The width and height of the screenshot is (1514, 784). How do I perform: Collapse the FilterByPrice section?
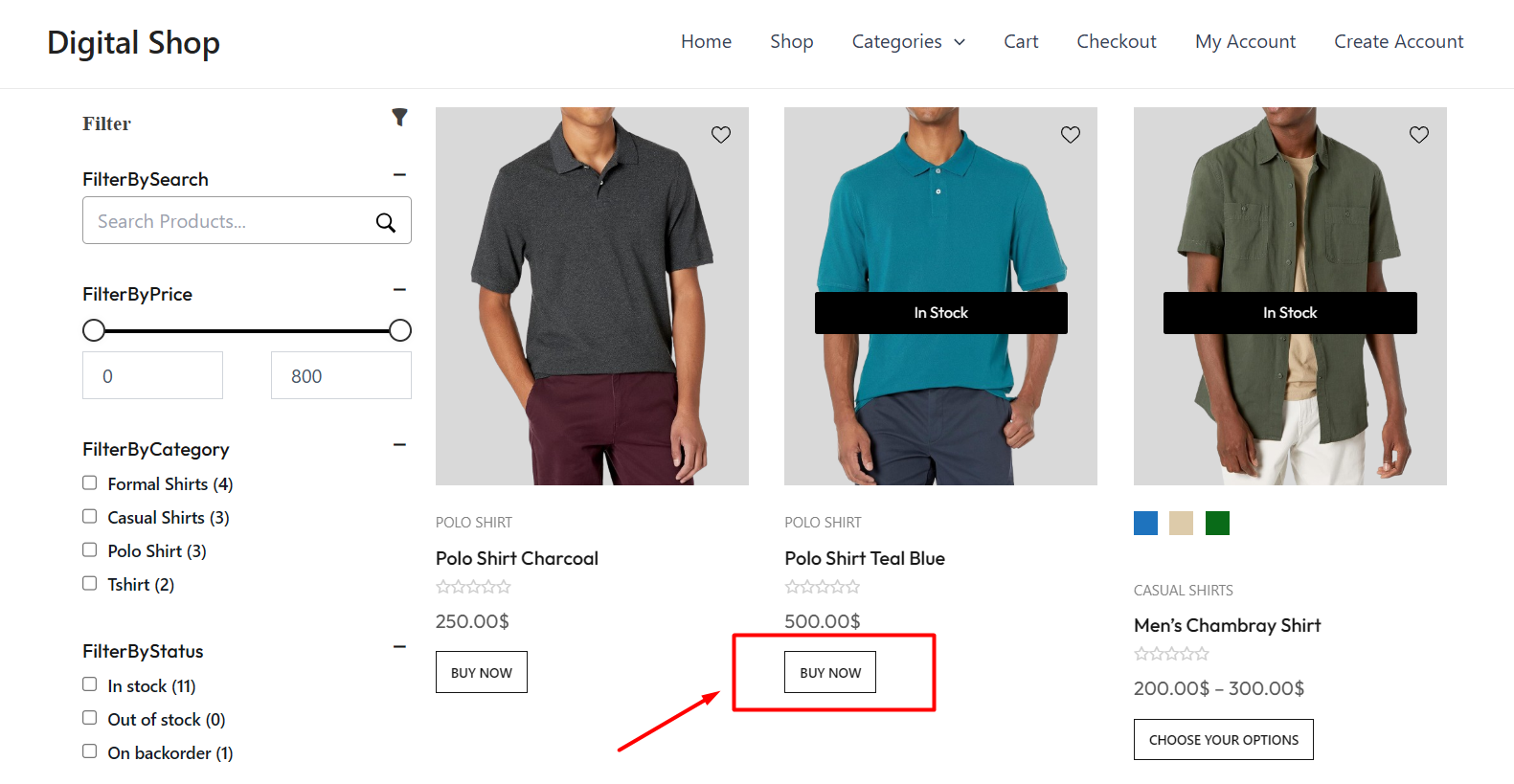(x=400, y=289)
